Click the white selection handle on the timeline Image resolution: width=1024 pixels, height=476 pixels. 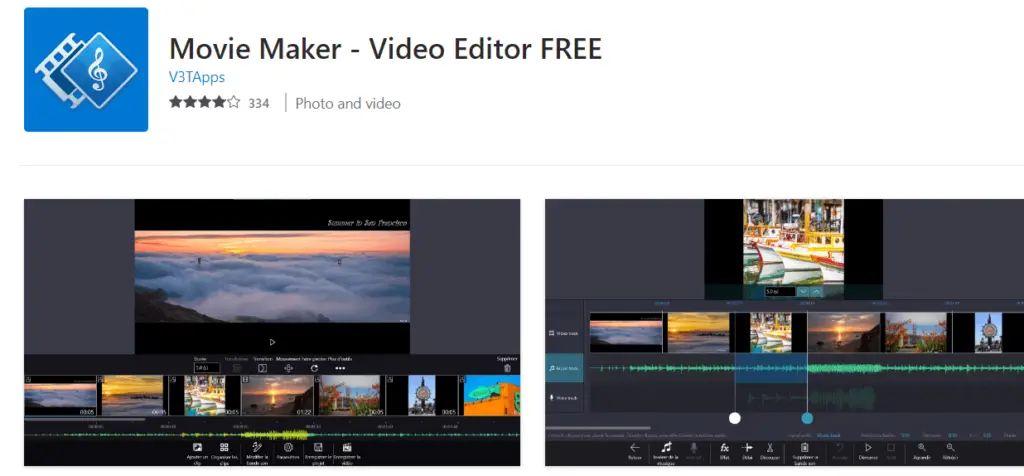[x=735, y=418]
